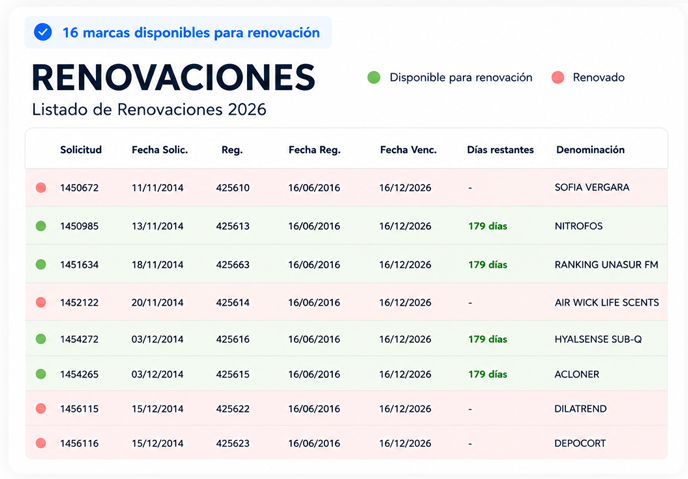Open the RANKING UNASUR FM denomination
This screenshot has width=688, height=479.
[x=606, y=265]
